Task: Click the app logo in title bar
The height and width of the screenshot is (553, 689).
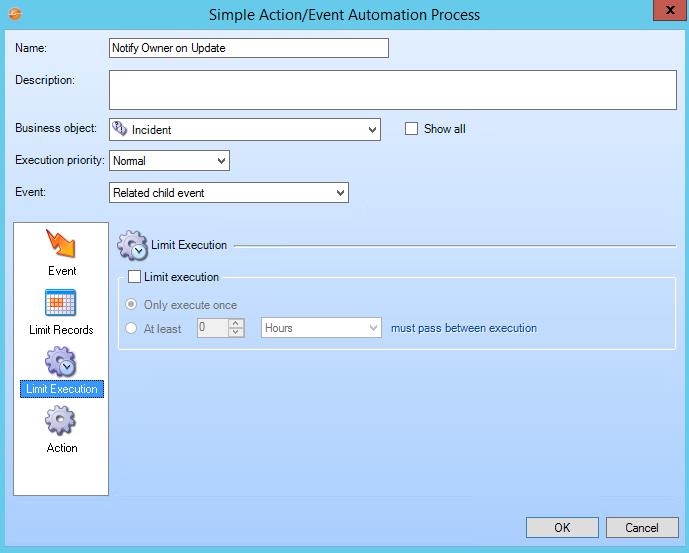Action: [x=15, y=14]
